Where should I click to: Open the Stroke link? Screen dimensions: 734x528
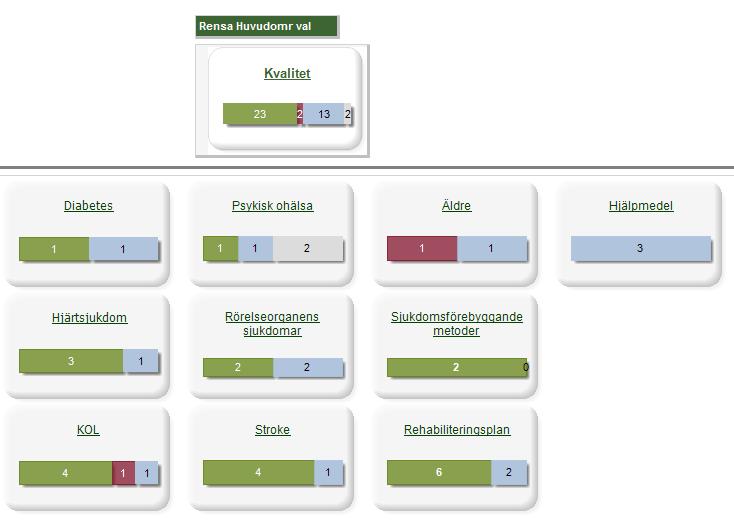pyautogui.click(x=272, y=430)
